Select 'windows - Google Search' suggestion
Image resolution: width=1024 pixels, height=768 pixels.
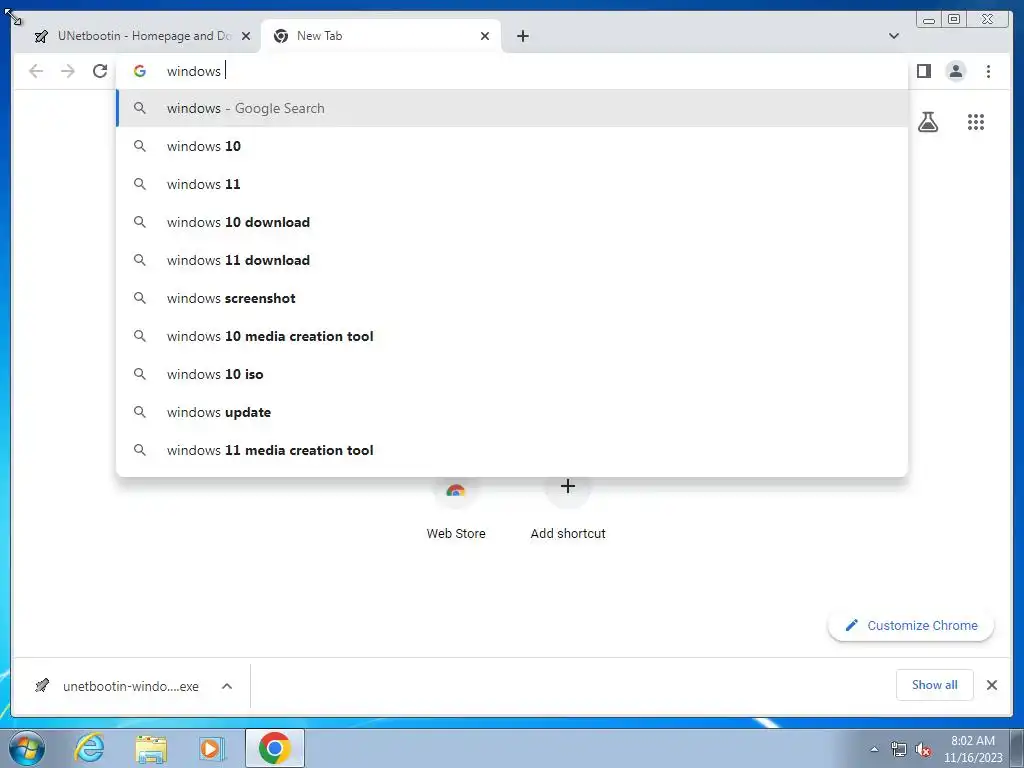tap(511, 108)
